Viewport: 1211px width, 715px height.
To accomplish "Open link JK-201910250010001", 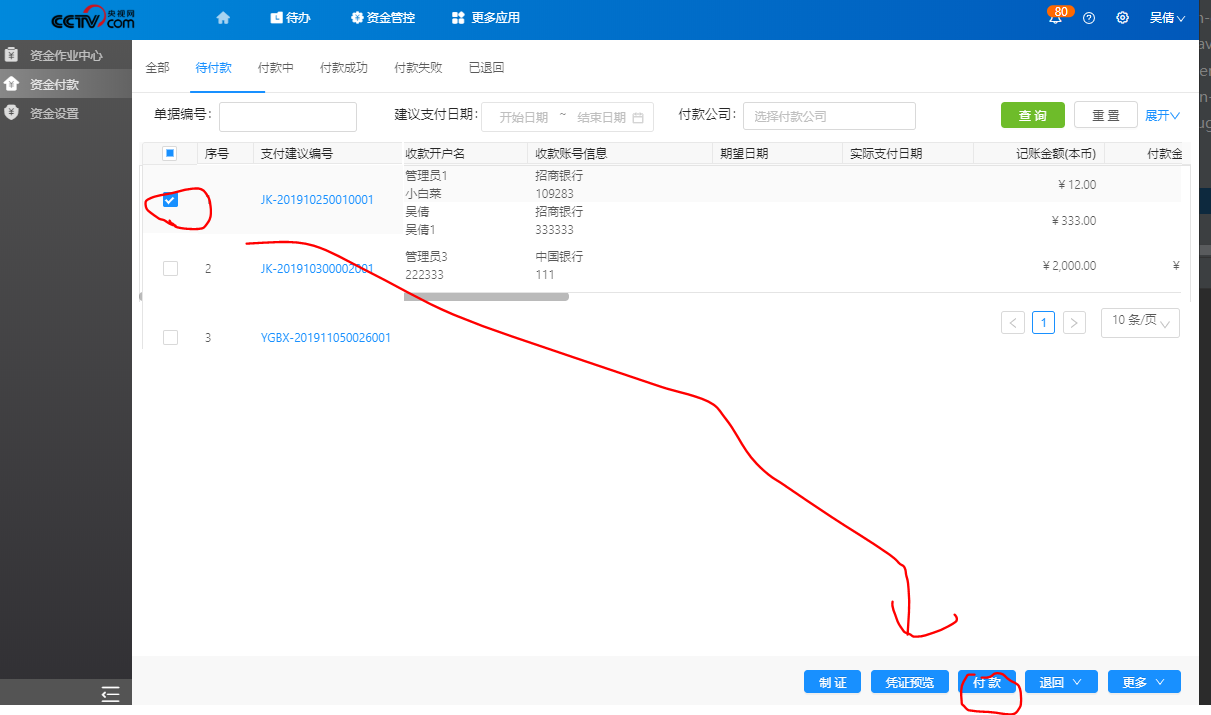I will click(x=317, y=200).
